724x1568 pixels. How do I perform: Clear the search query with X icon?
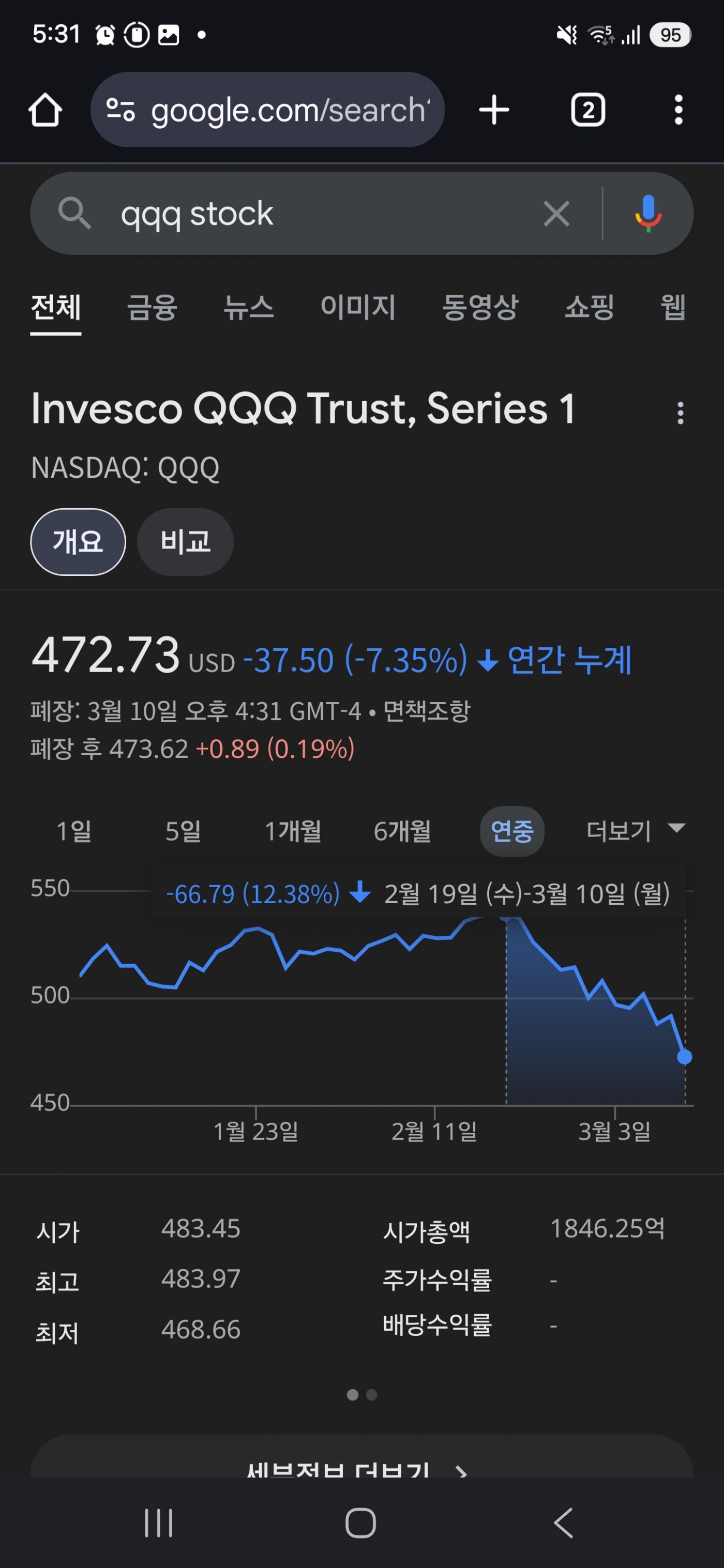(x=556, y=214)
